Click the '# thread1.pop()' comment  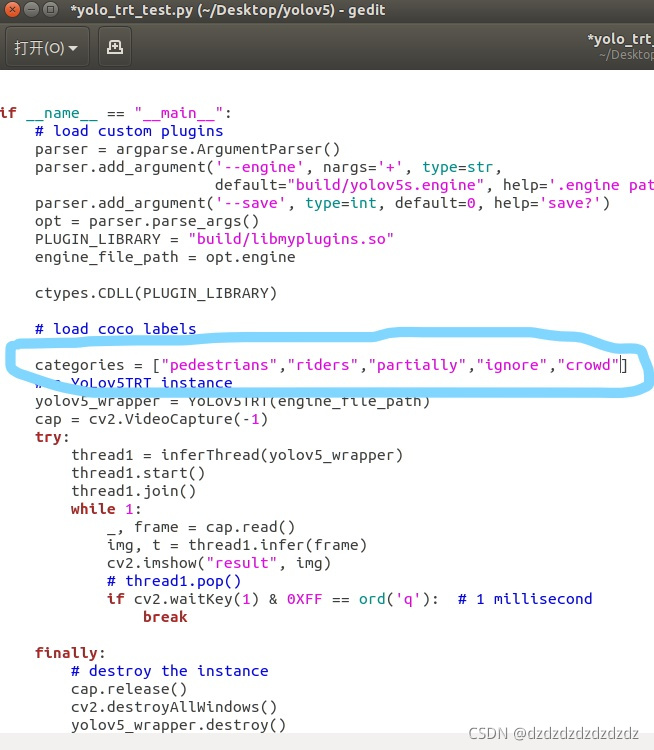point(174,582)
